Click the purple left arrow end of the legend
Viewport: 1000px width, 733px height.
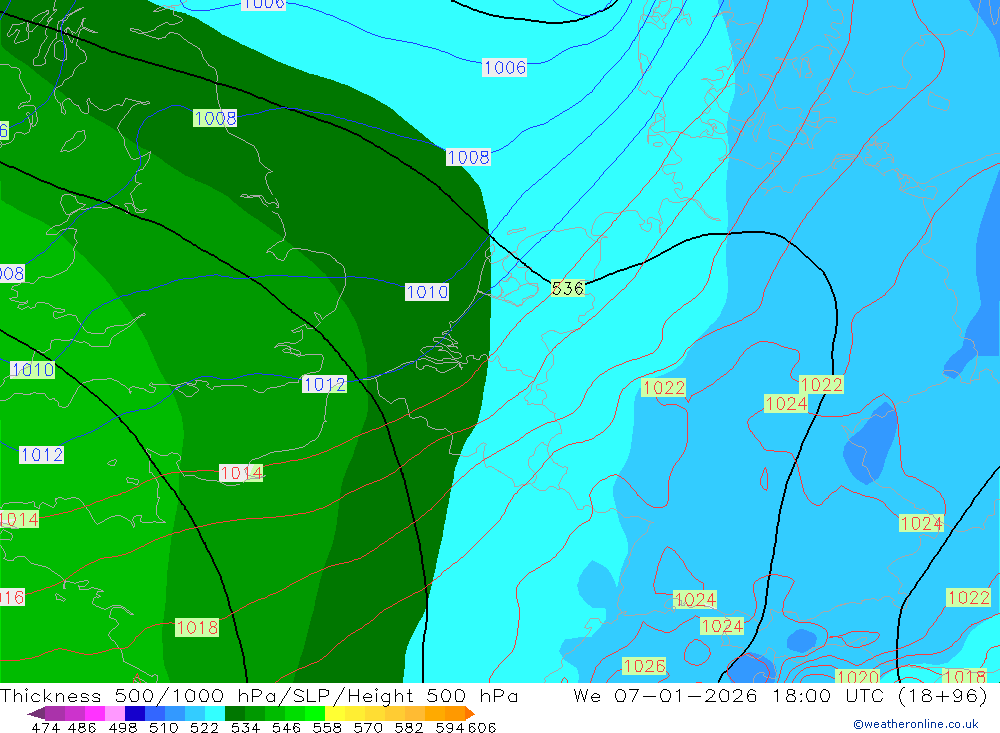pos(36,713)
